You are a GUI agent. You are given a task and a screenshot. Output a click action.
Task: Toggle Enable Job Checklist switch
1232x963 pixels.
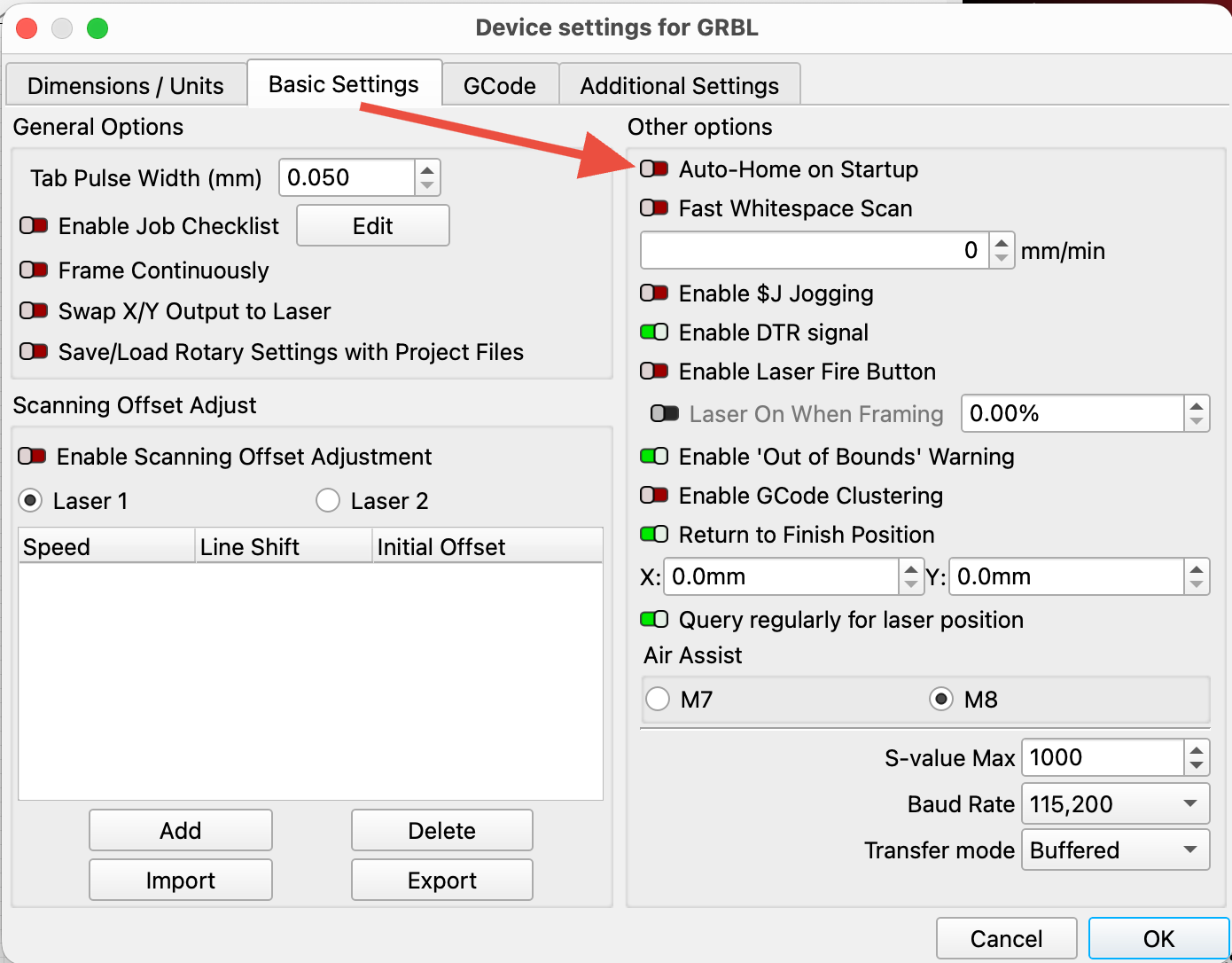click(34, 225)
